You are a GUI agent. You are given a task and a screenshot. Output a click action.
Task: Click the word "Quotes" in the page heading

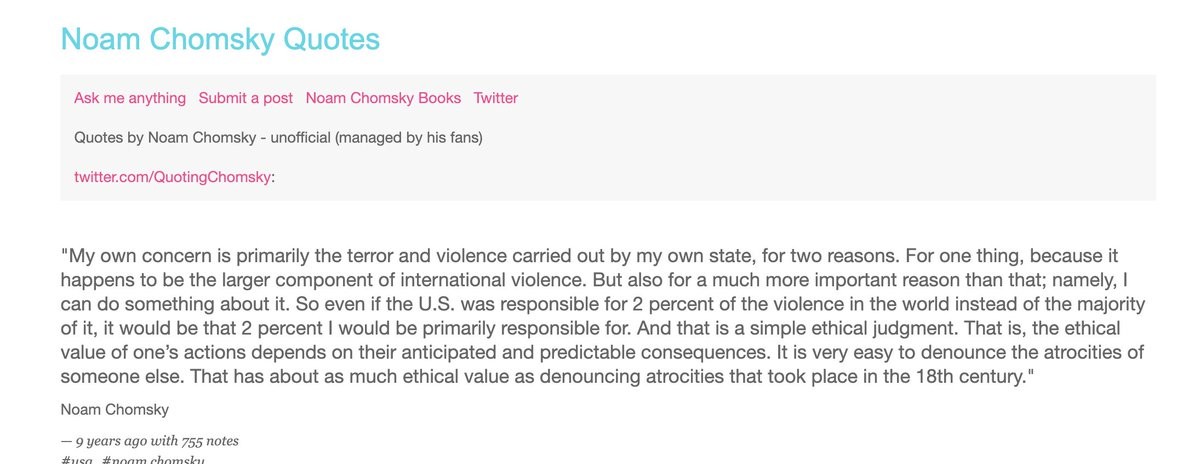[332, 39]
